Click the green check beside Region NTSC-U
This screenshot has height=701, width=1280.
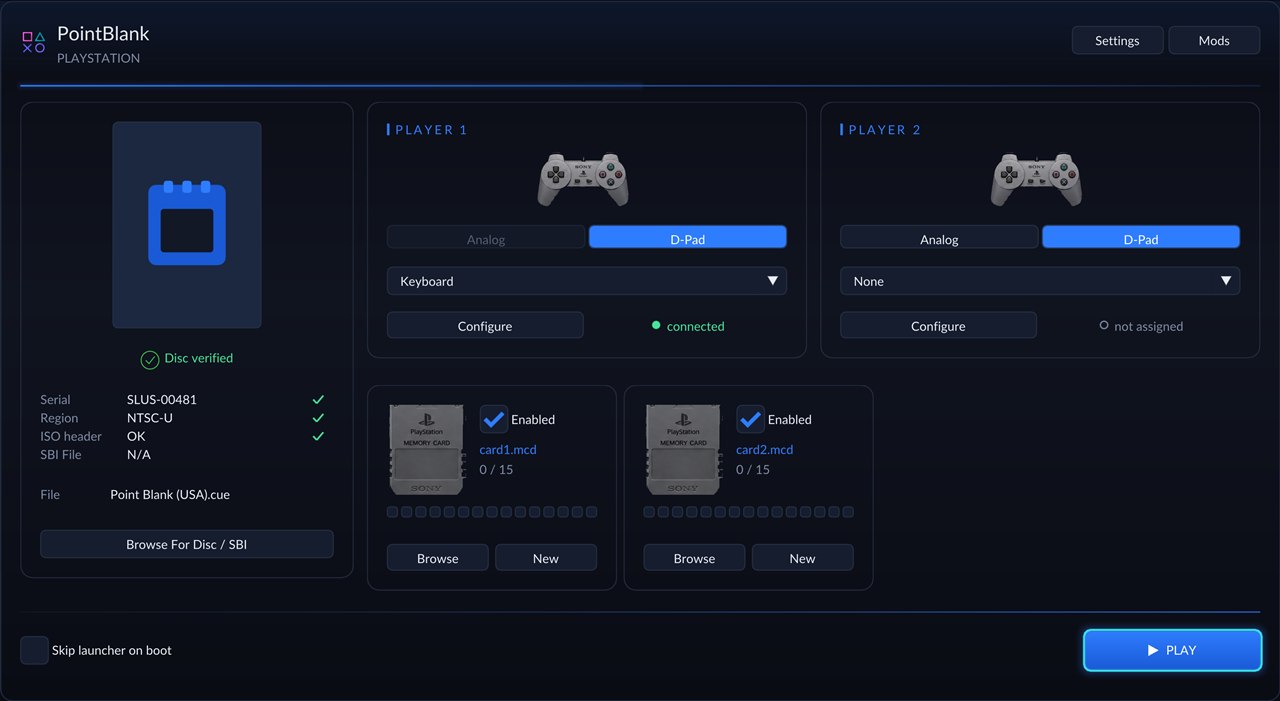[318, 418]
